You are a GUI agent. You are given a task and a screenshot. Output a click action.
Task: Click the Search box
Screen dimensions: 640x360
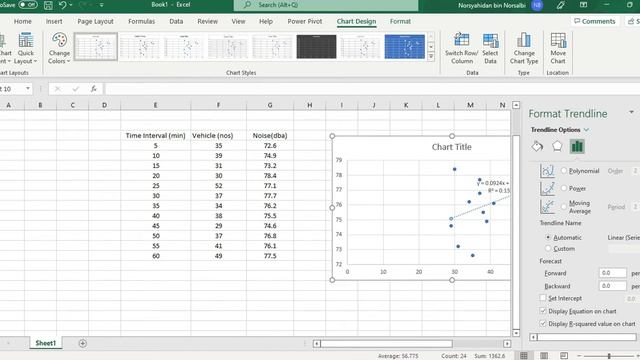(326, 5)
